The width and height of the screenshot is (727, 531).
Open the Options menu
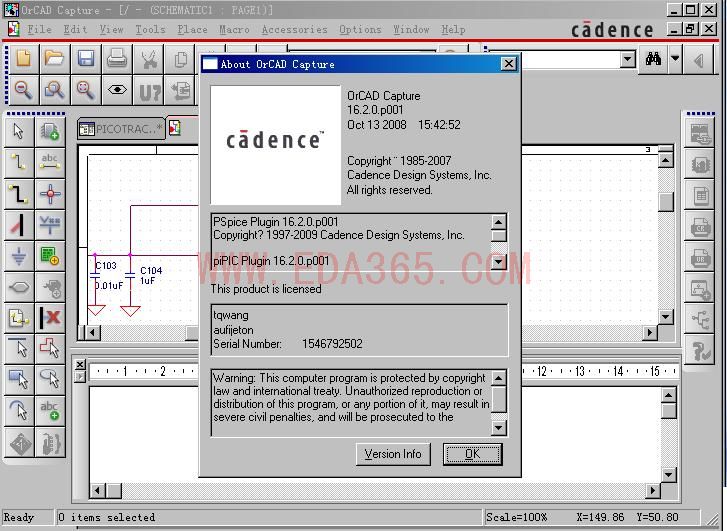point(360,29)
